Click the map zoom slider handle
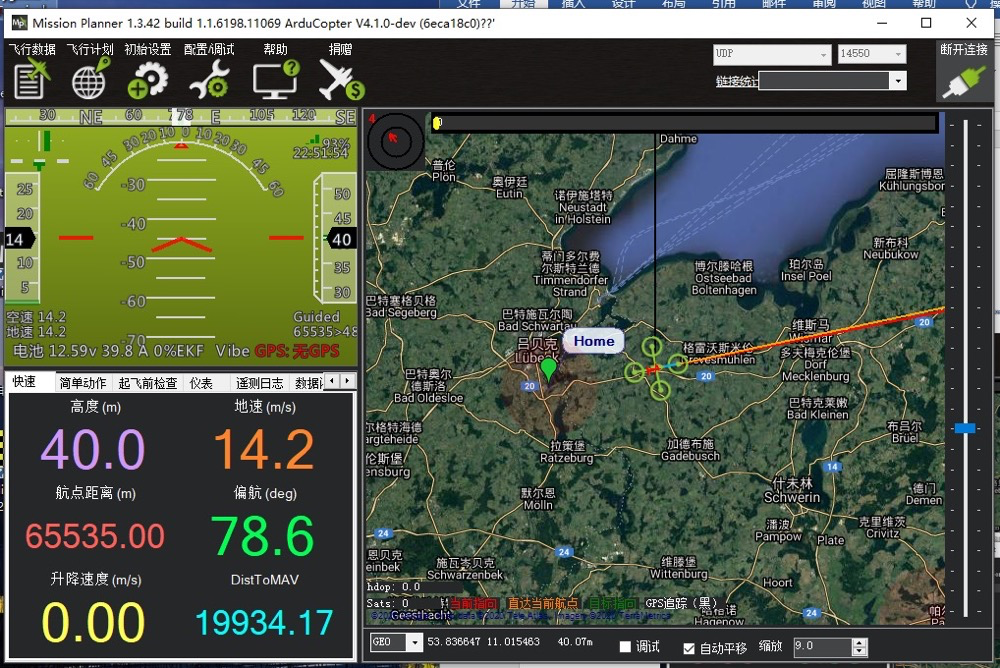The height and width of the screenshot is (668, 1000). [965, 427]
